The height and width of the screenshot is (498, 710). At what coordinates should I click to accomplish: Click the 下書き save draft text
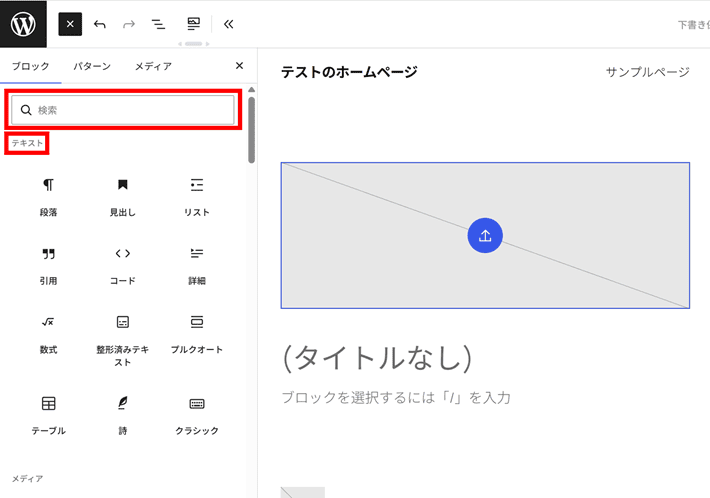pos(694,25)
